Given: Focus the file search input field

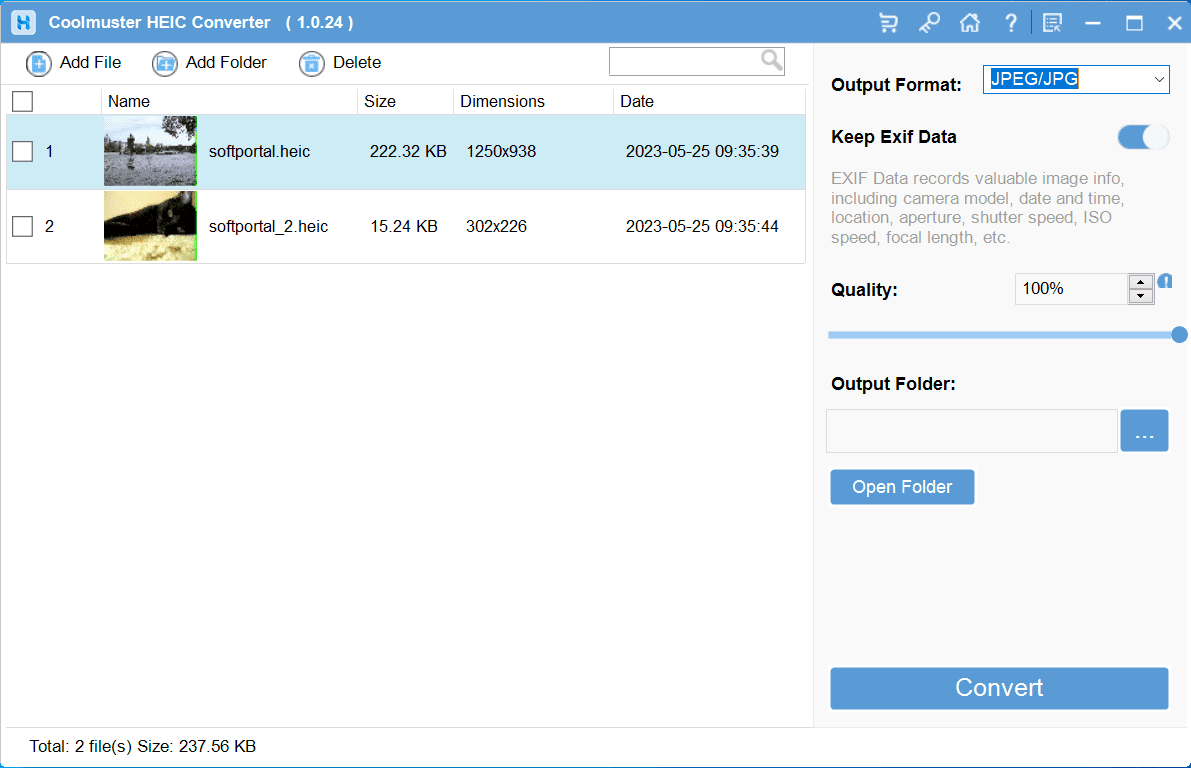Looking at the screenshot, I should click(x=684, y=62).
